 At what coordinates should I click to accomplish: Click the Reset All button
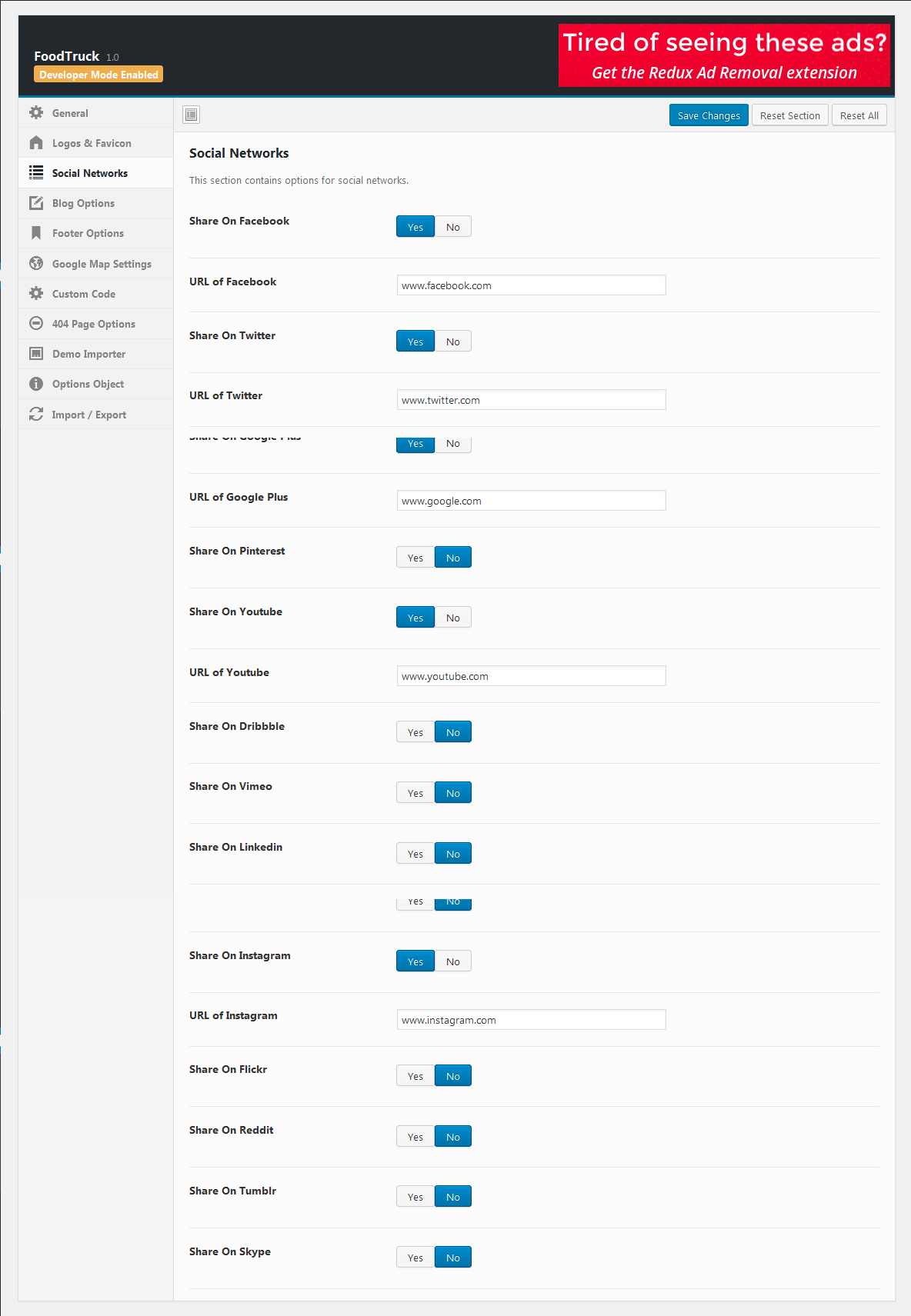pos(859,115)
